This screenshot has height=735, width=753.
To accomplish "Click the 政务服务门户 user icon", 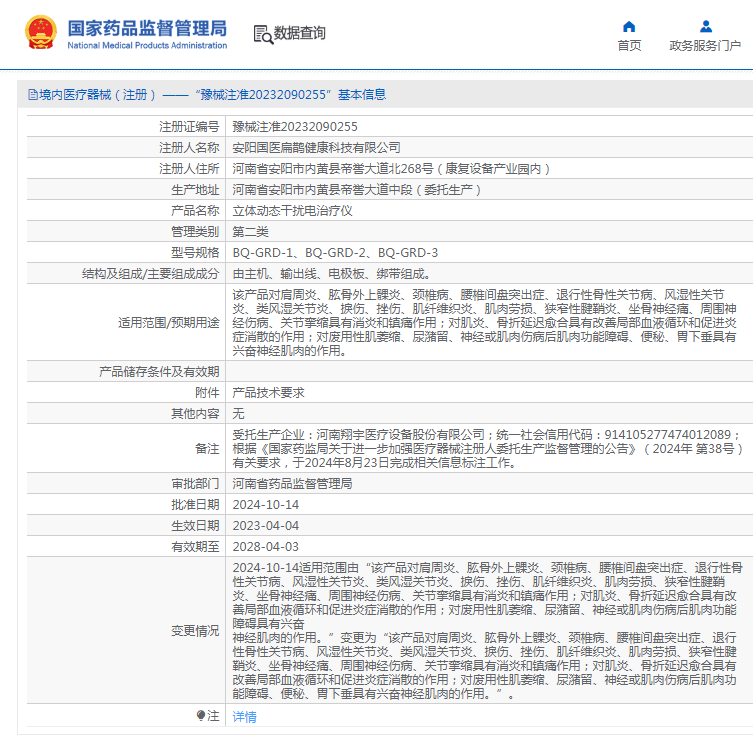I will [705, 26].
